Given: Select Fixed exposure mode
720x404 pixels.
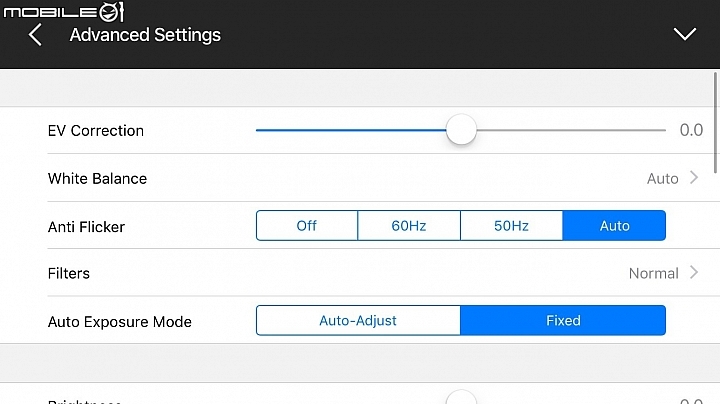Looking at the screenshot, I should (563, 320).
